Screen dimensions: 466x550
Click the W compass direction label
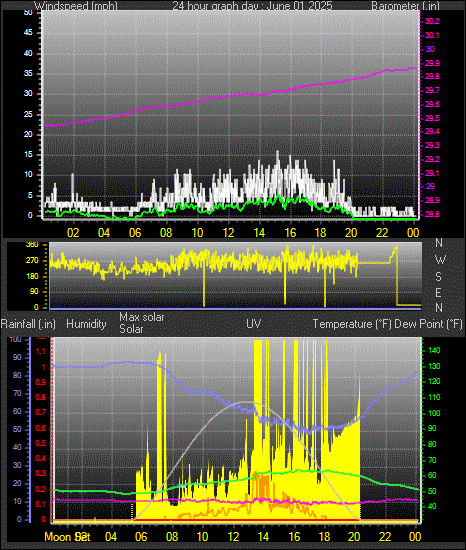click(440, 260)
